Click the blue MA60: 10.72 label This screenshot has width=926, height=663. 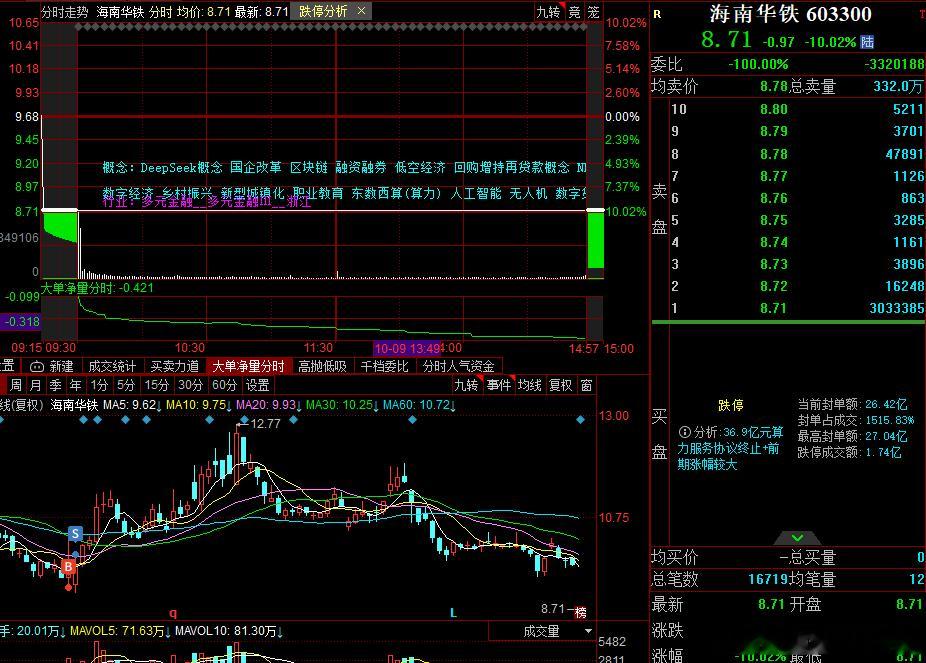(419, 405)
